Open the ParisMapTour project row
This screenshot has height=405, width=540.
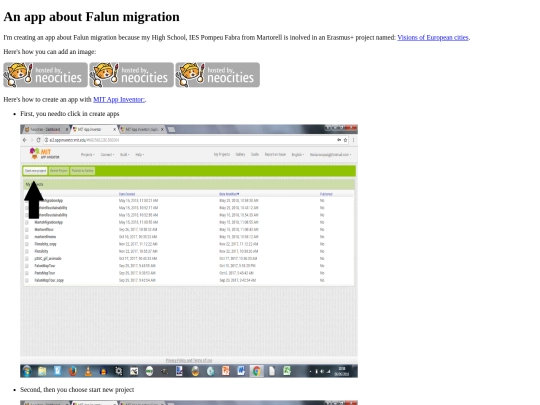45,273
